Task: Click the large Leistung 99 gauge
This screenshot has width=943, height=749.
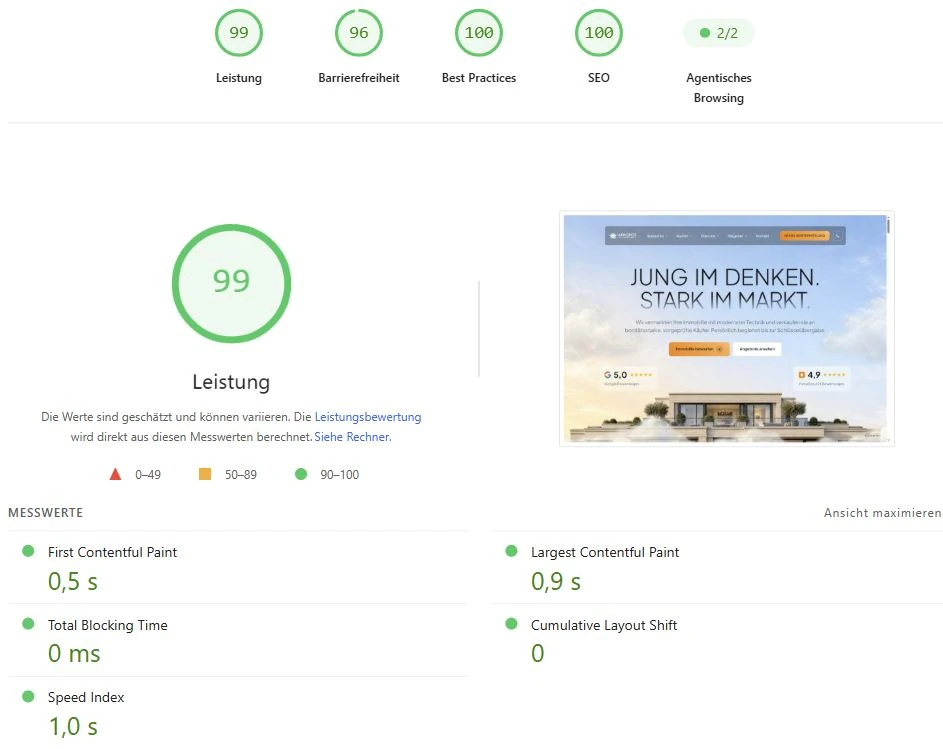Action: pyautogui.click(x=232, y=283)
